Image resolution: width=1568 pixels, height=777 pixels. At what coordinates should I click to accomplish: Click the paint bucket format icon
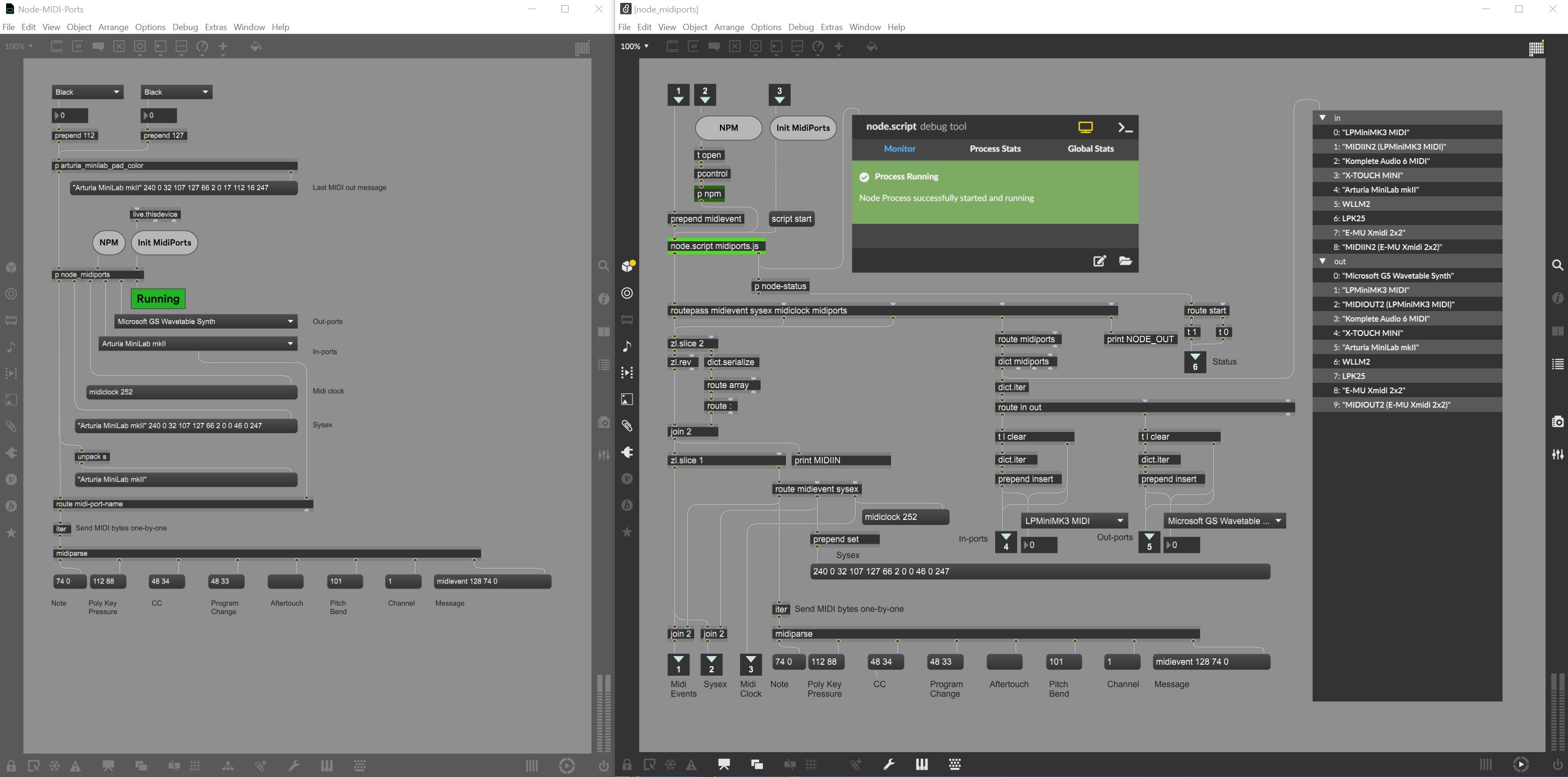871,46
